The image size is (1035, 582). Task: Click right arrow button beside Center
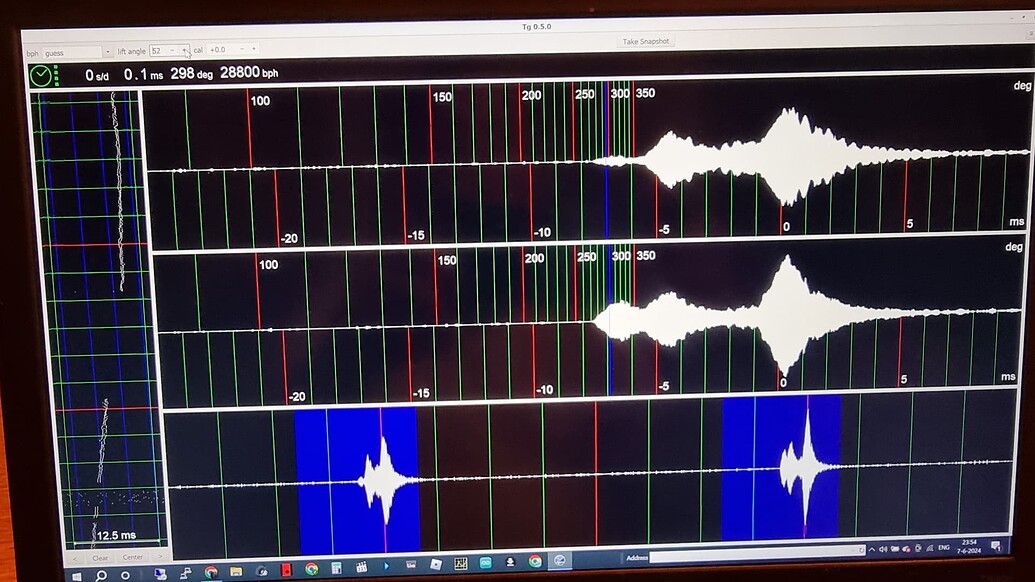coord(161,557)
